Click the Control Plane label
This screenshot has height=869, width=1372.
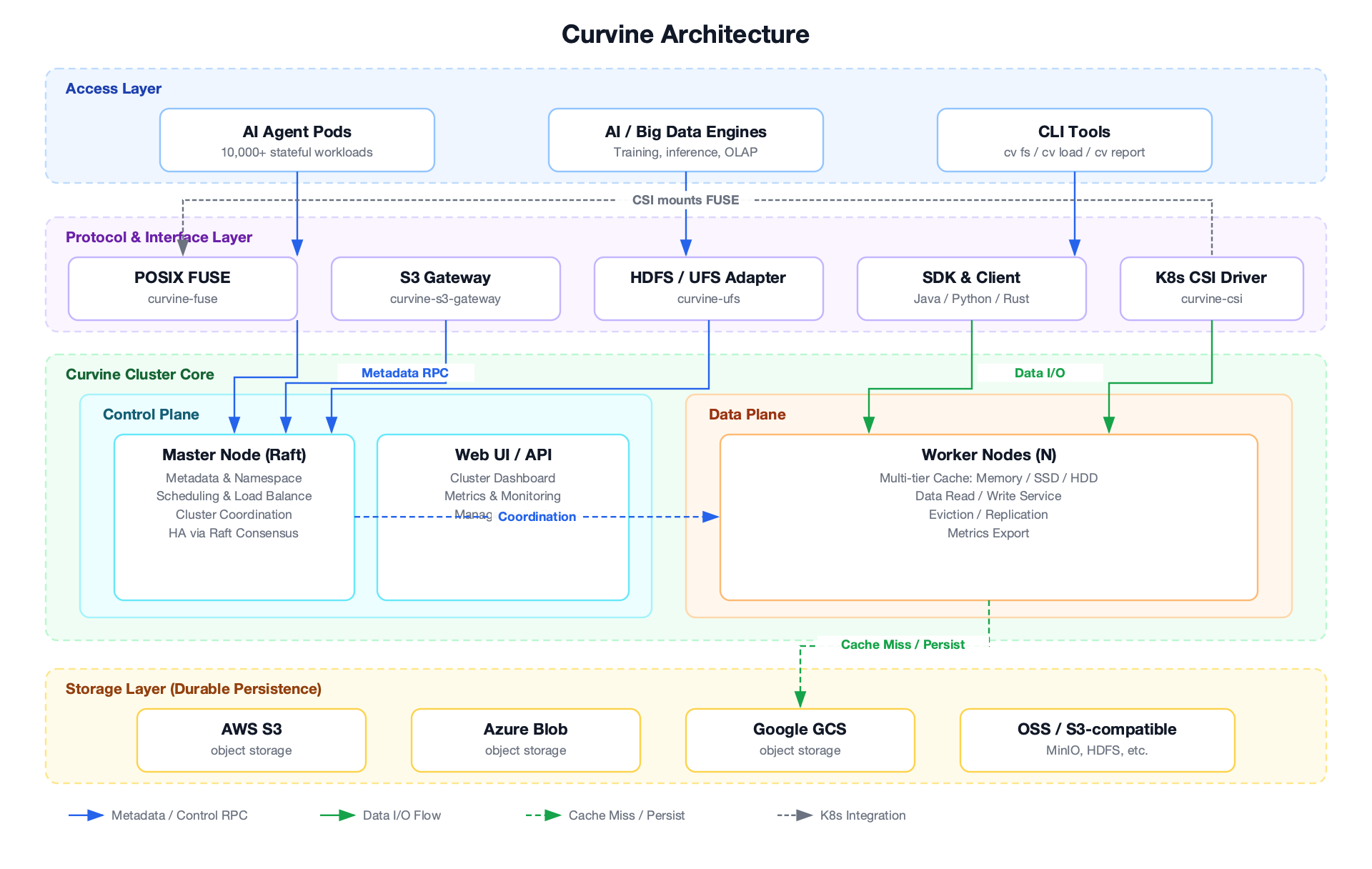click(151, 414)
